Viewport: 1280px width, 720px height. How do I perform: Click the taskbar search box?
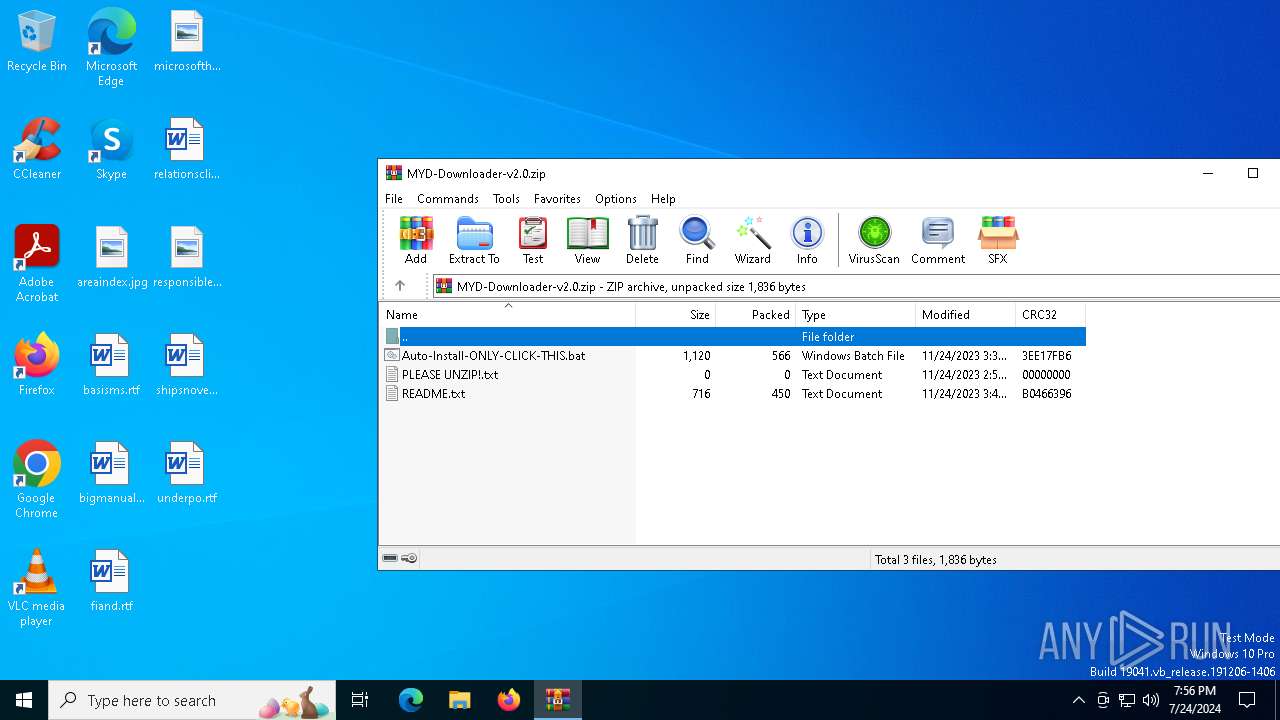tap(192, 700)
